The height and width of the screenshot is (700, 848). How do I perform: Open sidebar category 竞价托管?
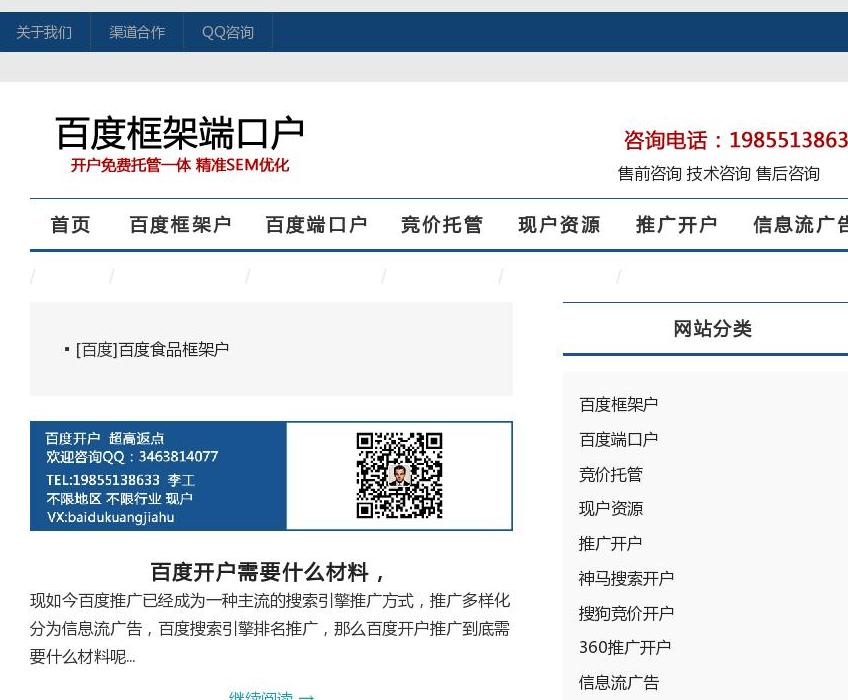click(x=611, y=474)
